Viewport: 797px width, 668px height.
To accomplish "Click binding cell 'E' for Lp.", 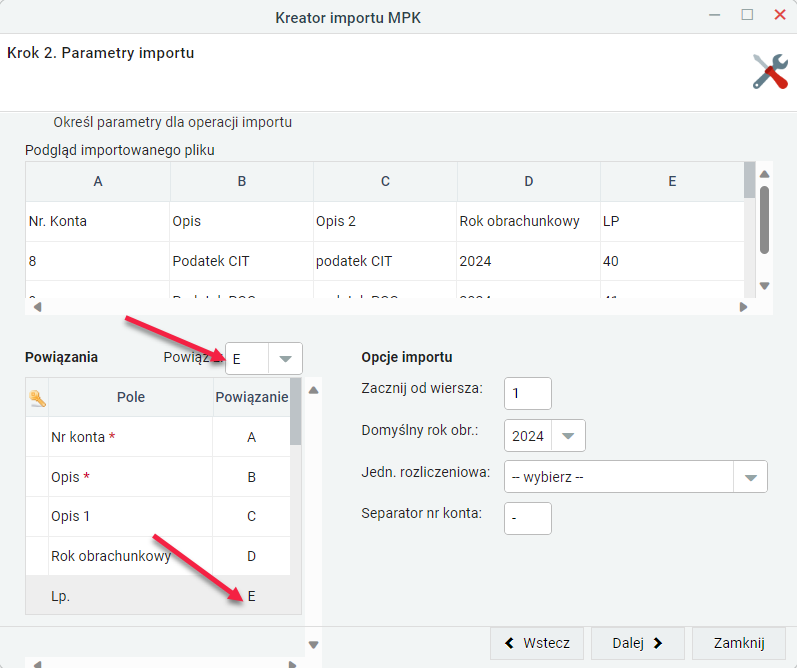I will click(x=251, y=596).
